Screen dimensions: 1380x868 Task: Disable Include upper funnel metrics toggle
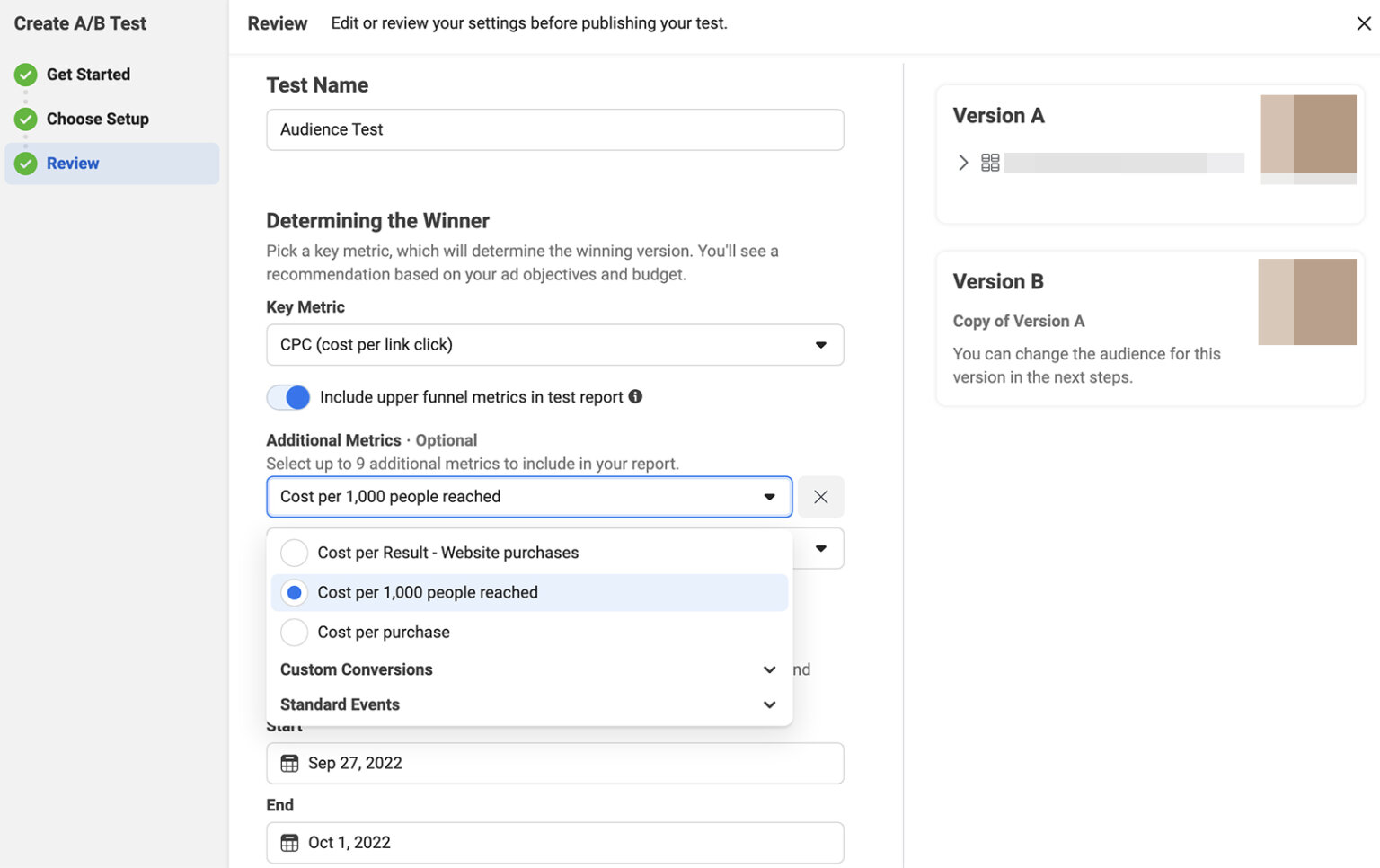click(287, 396)
